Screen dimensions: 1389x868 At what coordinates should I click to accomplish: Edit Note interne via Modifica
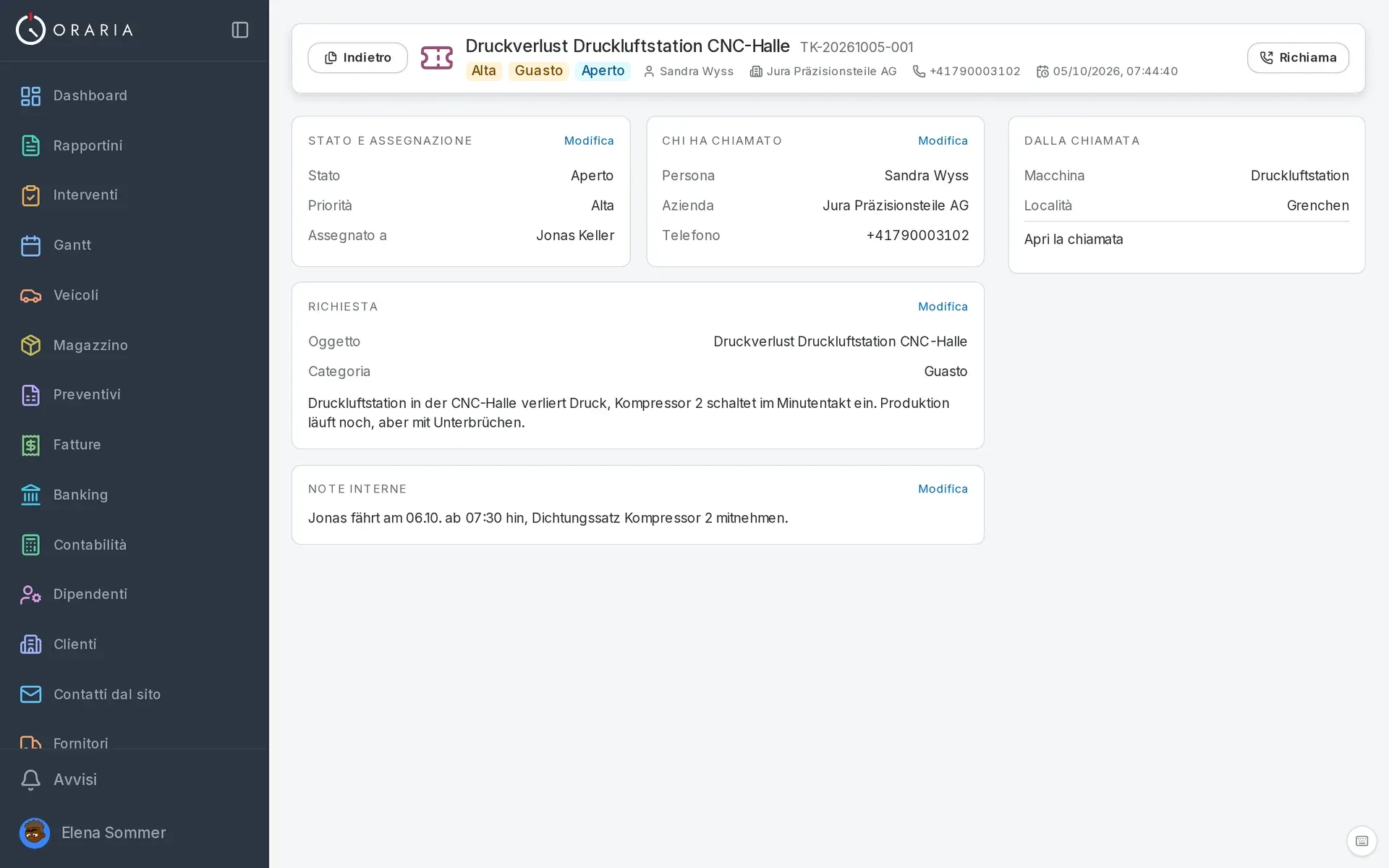pos(943,489)
